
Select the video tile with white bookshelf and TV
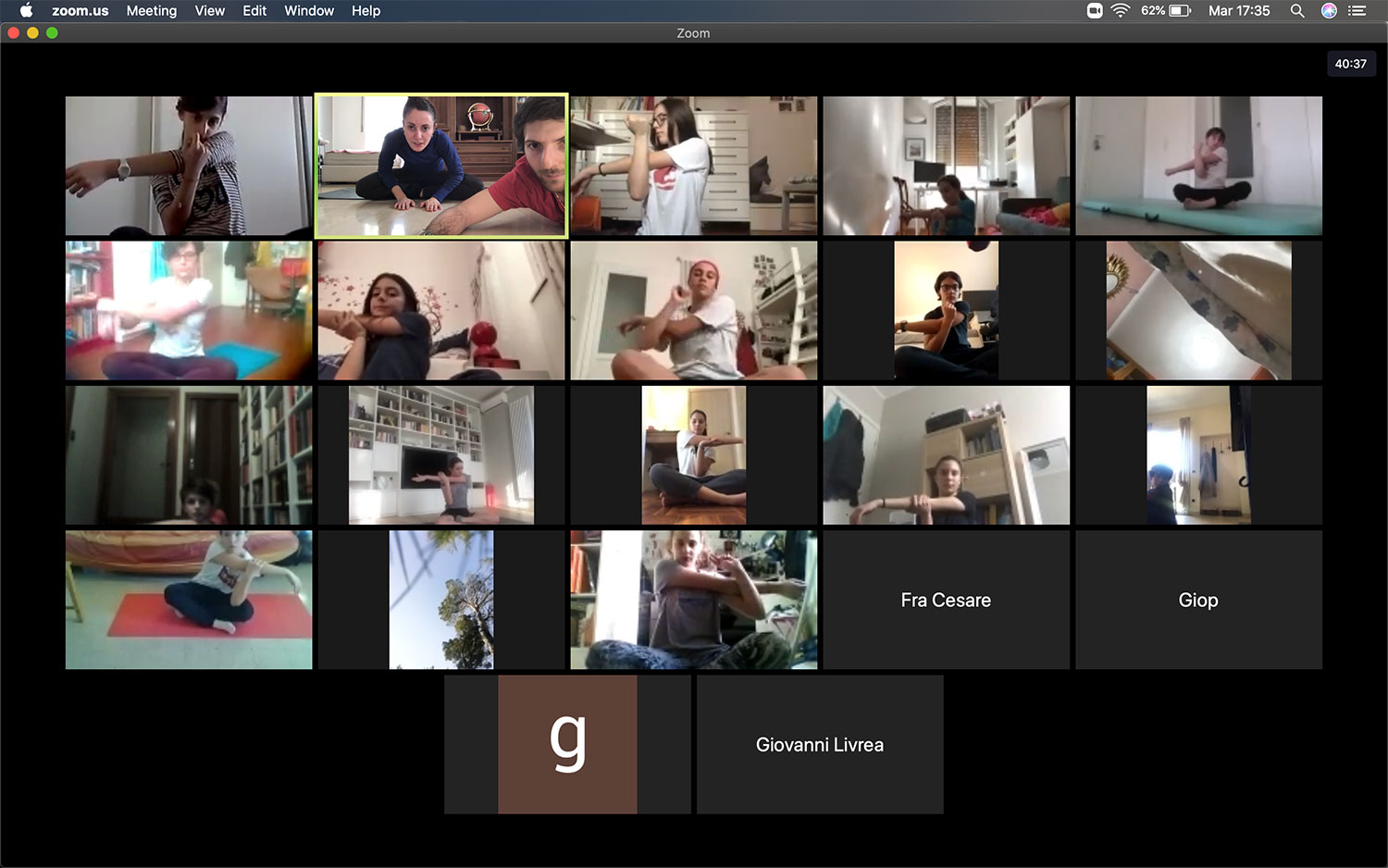pyautogui.click(x=441, y=455)
